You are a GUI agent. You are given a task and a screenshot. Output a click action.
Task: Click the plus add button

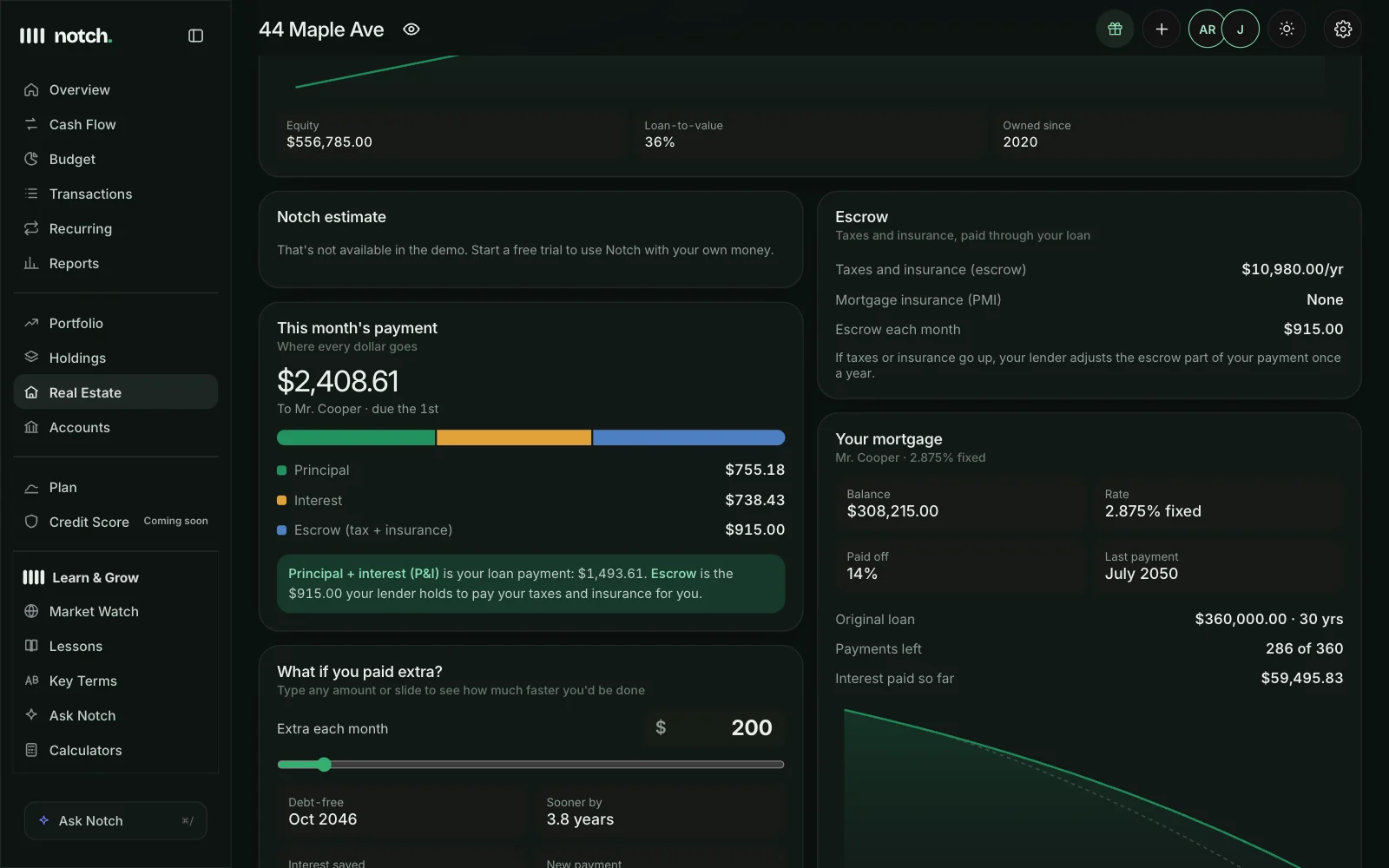point(1162,30)
